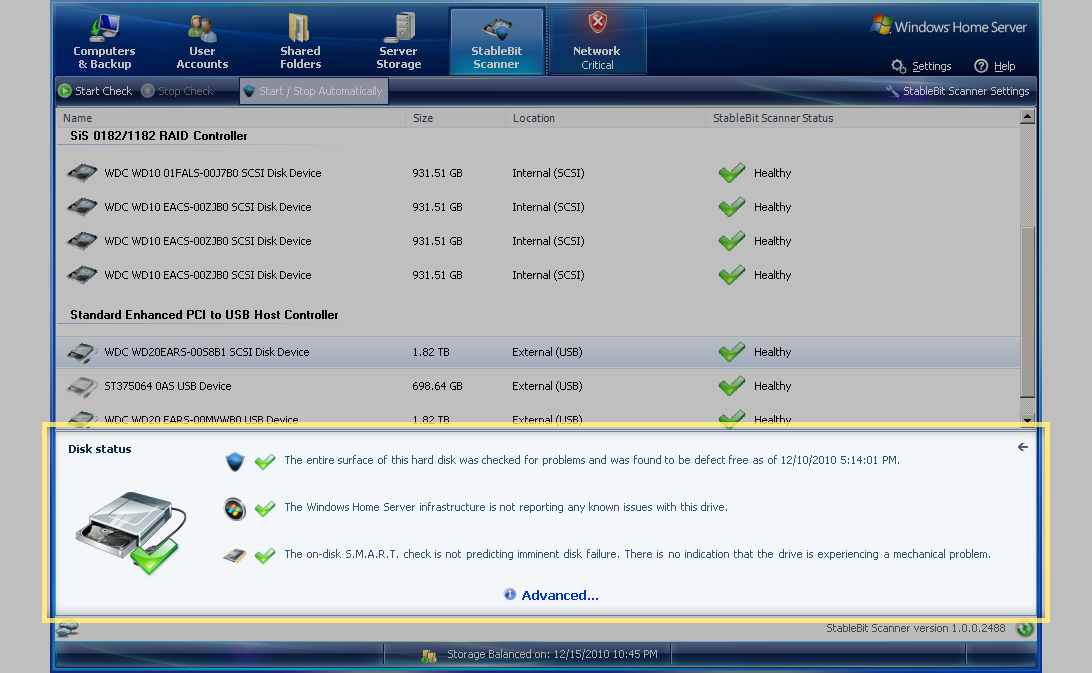
Task: Click the disk list scrollbar thumb
Action: point(1027,312)
